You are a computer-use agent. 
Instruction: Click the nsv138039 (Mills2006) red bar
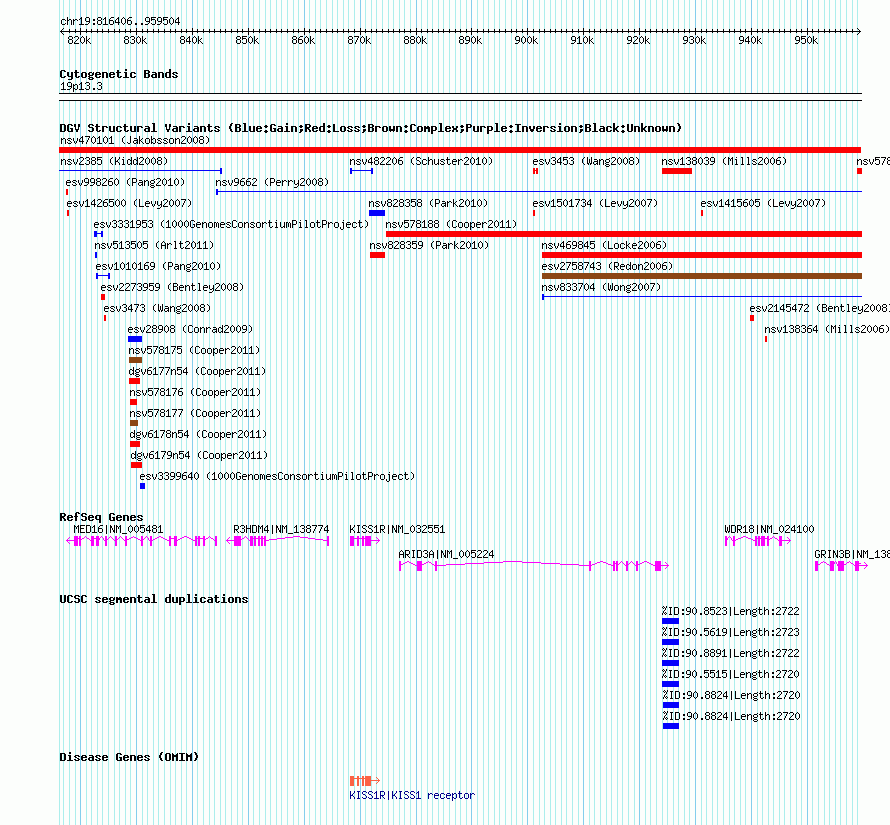tap(677, 171)
